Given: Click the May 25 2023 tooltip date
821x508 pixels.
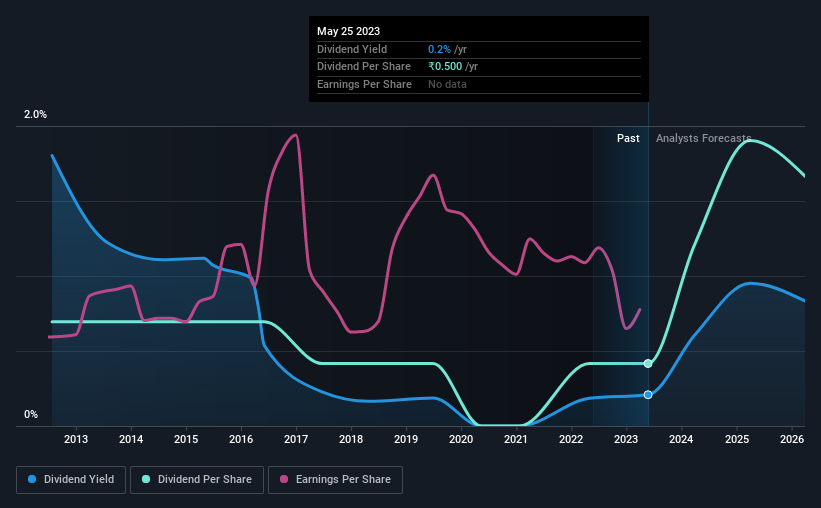Looking at the screenshot, I should pyautogui.click(x=348, y=31).
